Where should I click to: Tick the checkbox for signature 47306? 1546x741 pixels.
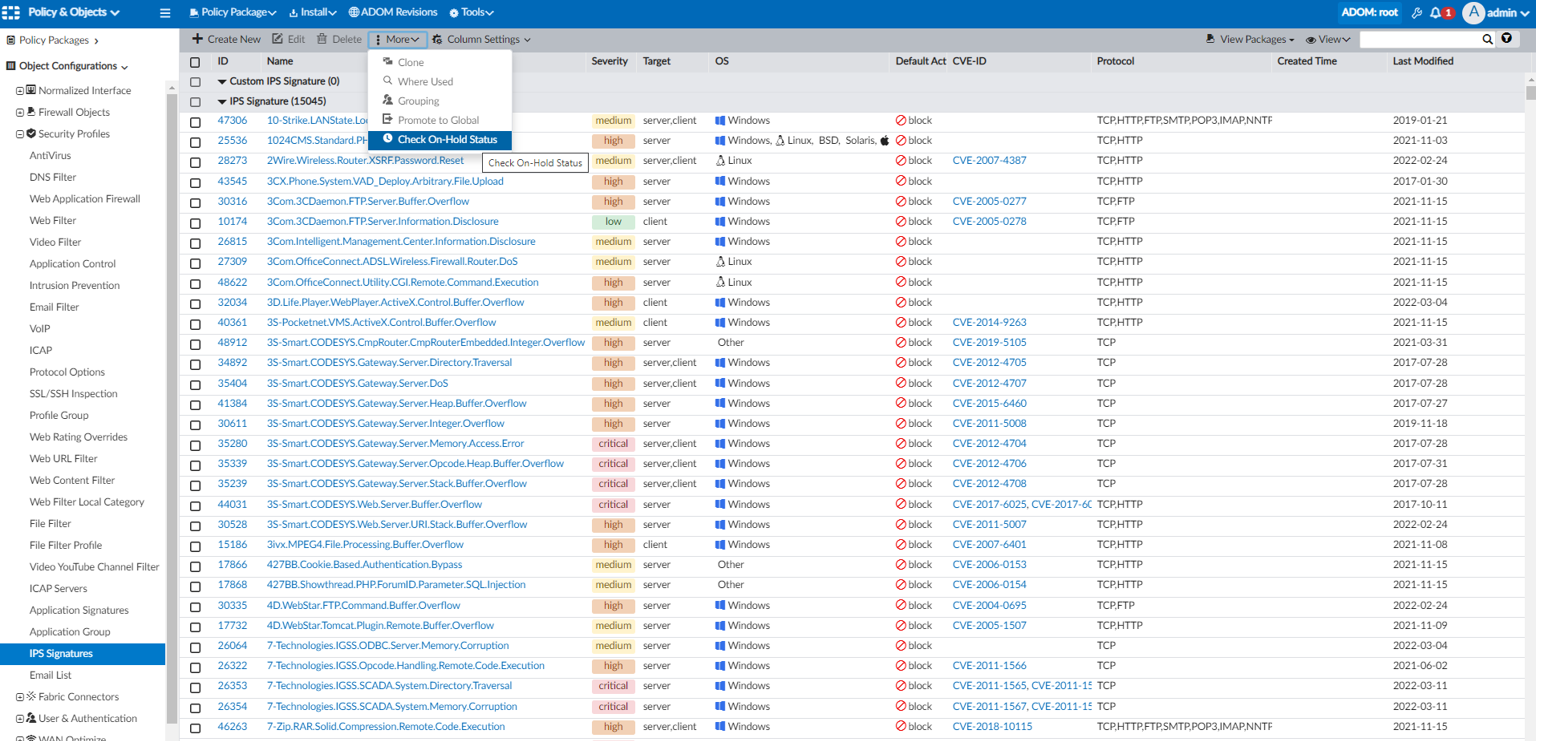195,122
